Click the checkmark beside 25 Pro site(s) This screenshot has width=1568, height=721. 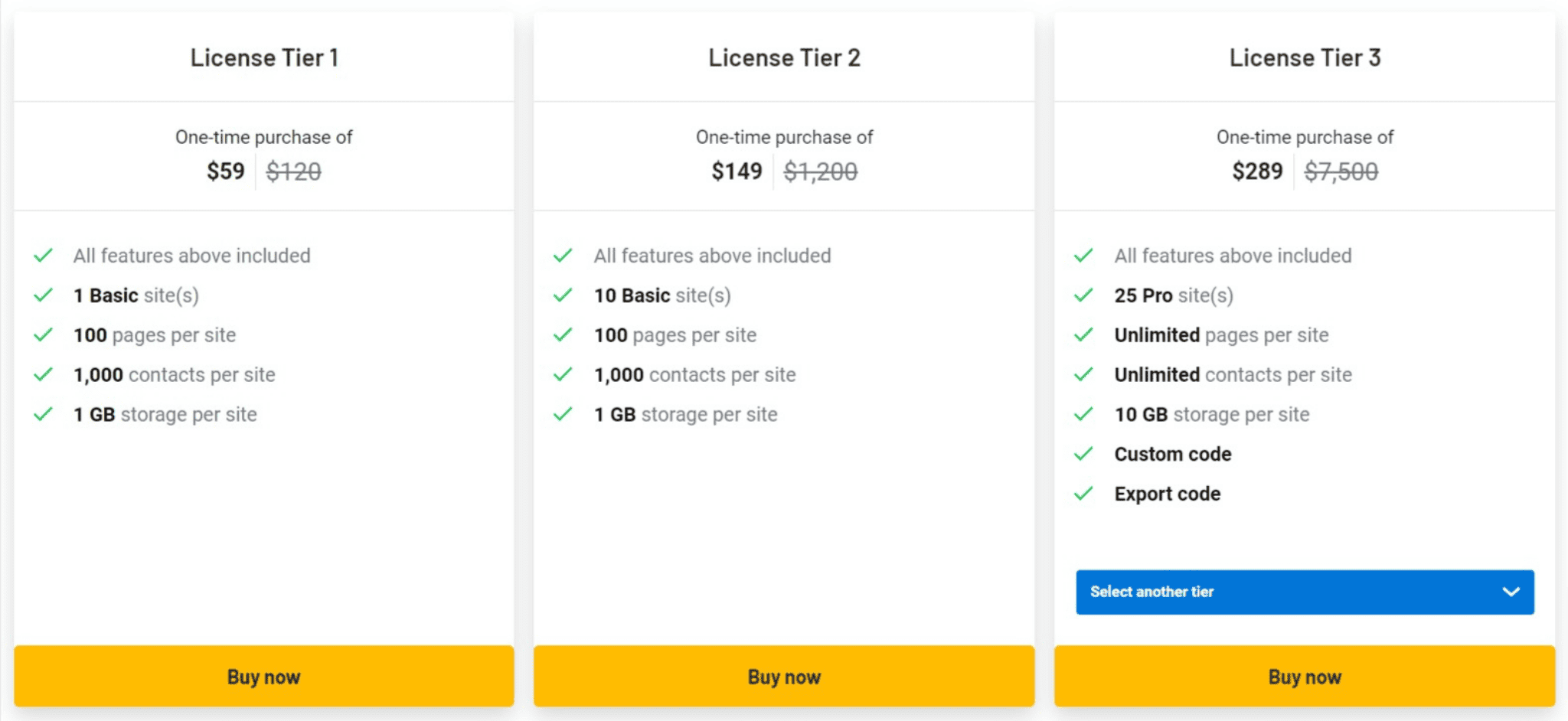click(x=1083, y=295)
